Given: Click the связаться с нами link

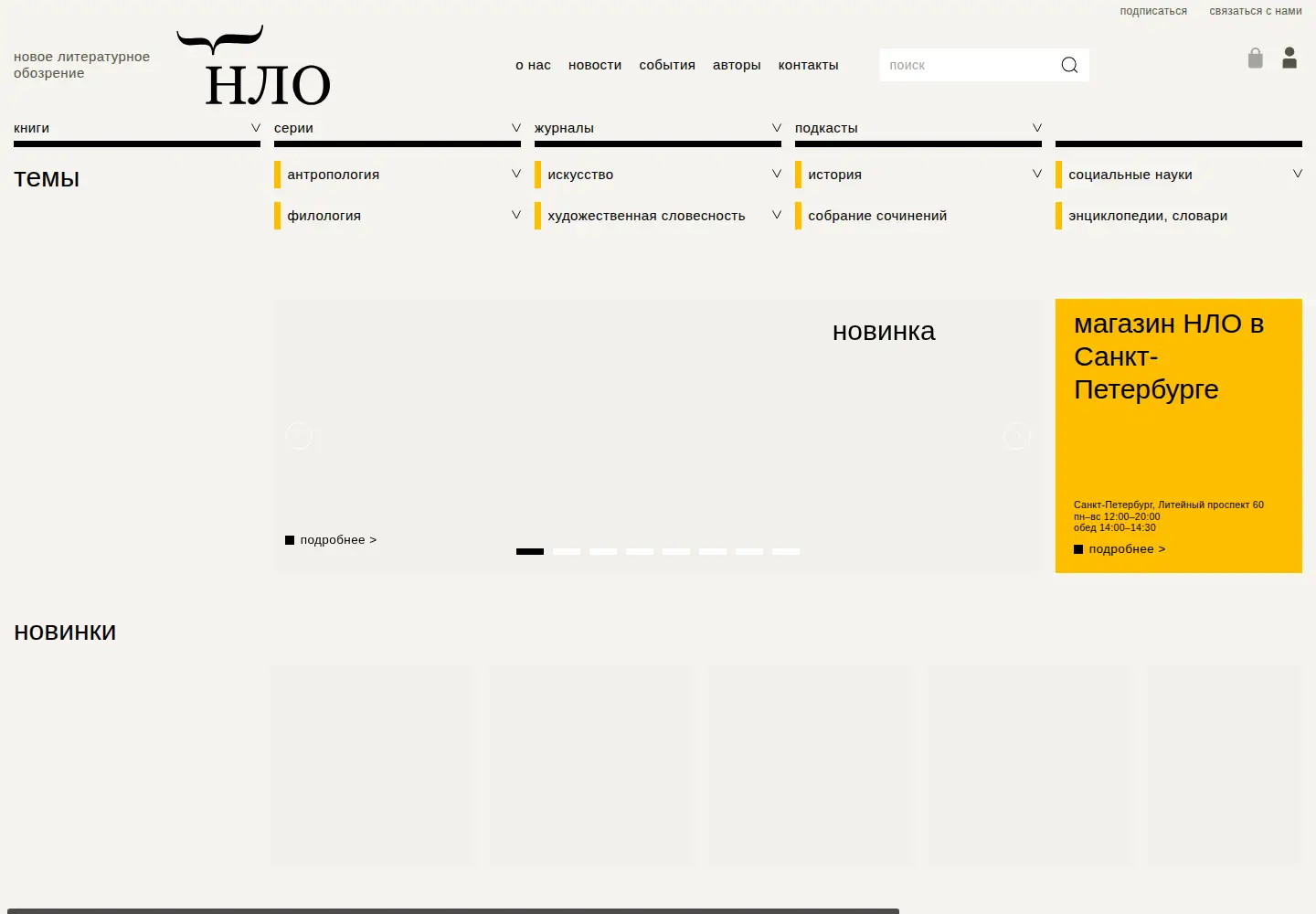Looking at the screenshot, I should tap(1256, 11).
